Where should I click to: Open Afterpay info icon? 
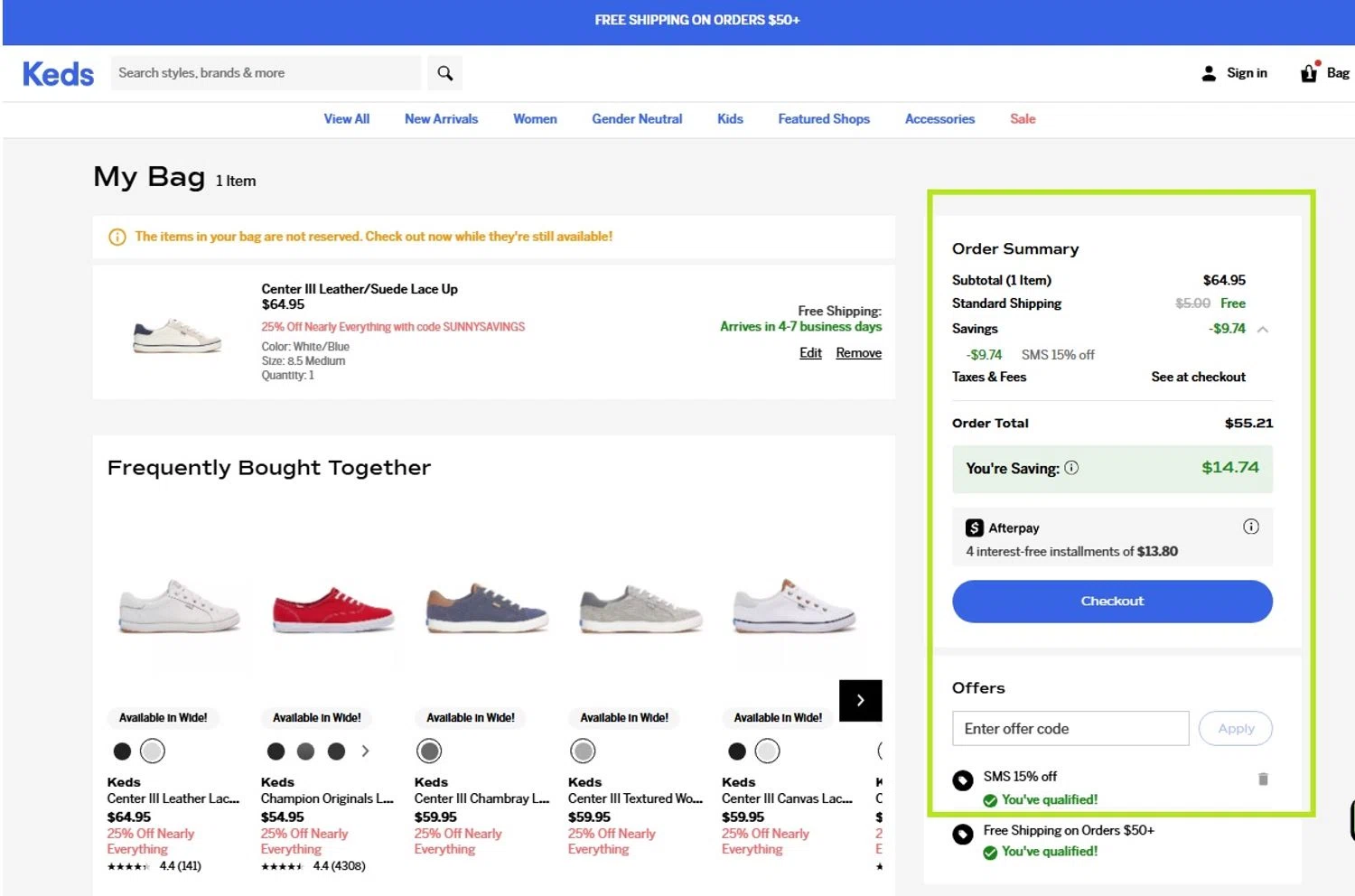point(1250,527)
